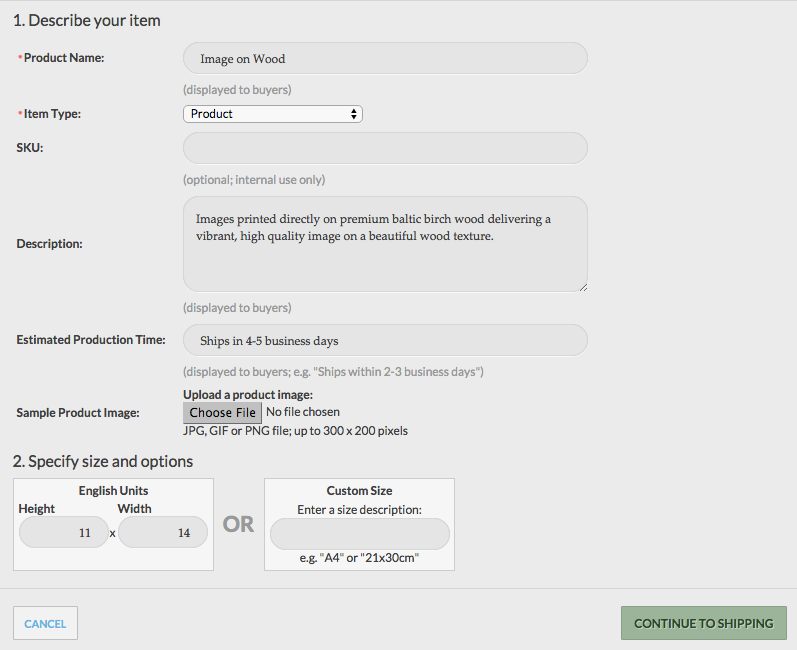Image resolution: width=797 pixels, height=650 pixels.
Task: Click the Sample Product Image label
Action: [78, 413]
